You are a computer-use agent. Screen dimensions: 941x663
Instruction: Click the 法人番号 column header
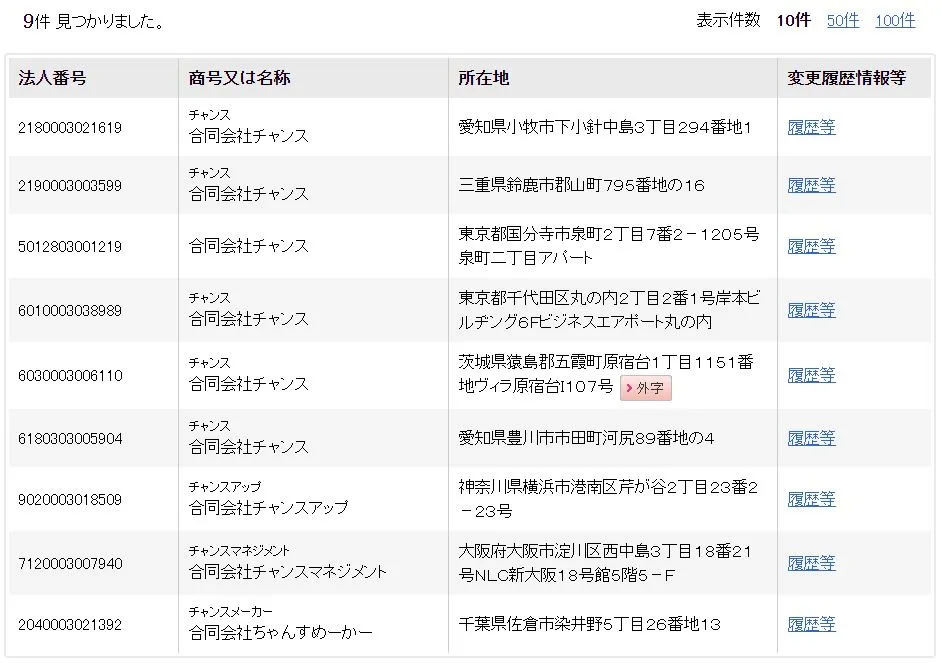(52, 78)
